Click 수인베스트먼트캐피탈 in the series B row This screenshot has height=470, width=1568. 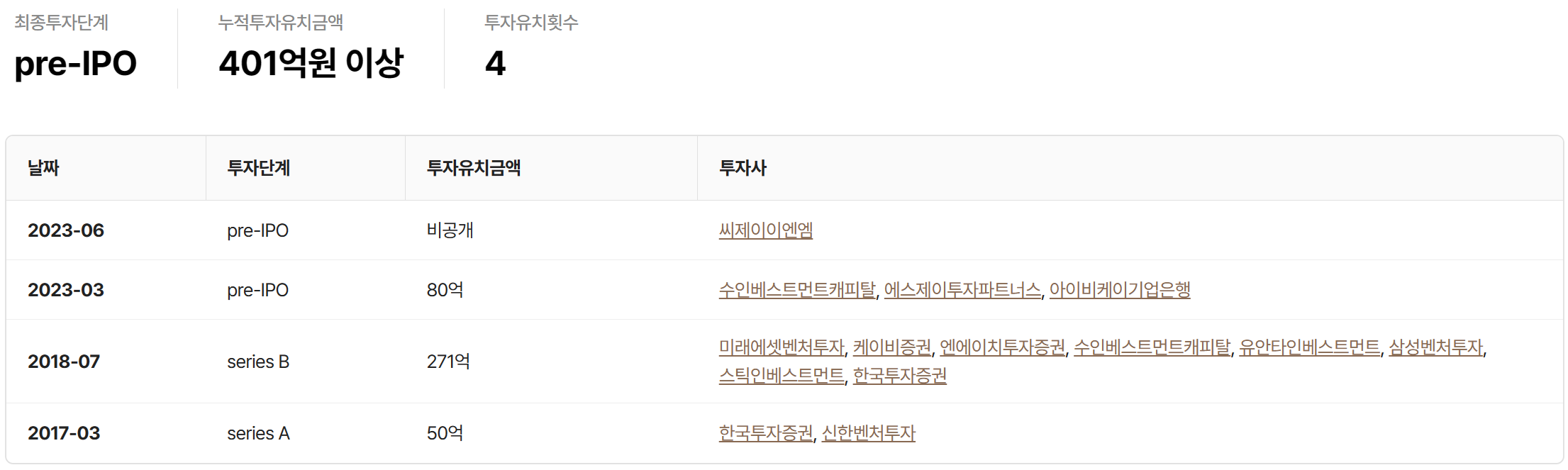tap(1152, 347)
